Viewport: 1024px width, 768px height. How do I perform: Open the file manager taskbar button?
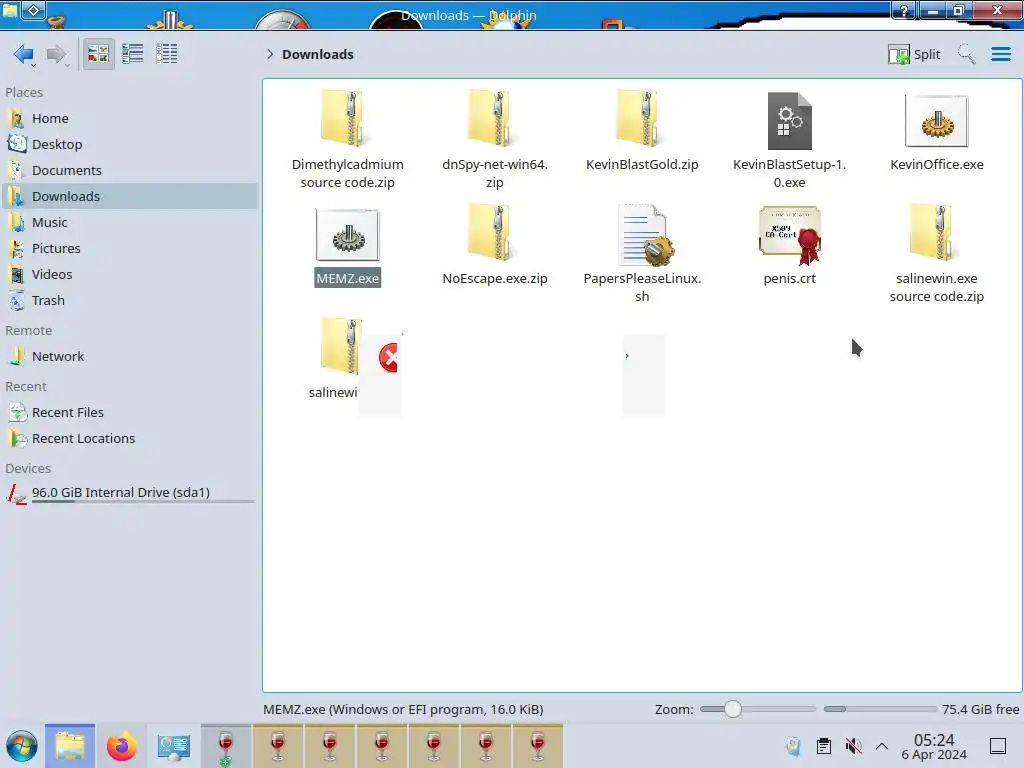70,746
